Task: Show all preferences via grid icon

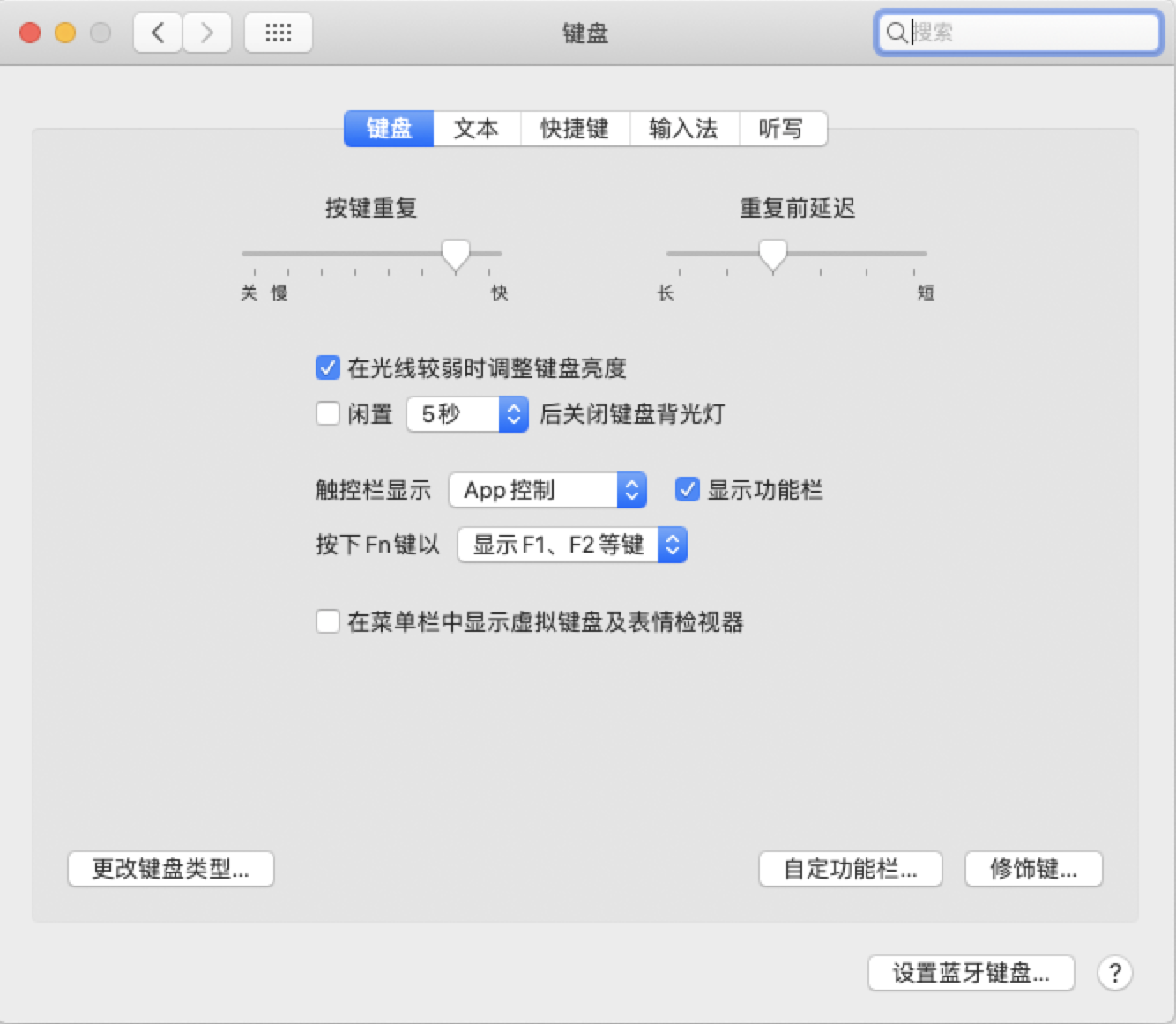Action: click(279, 33)
